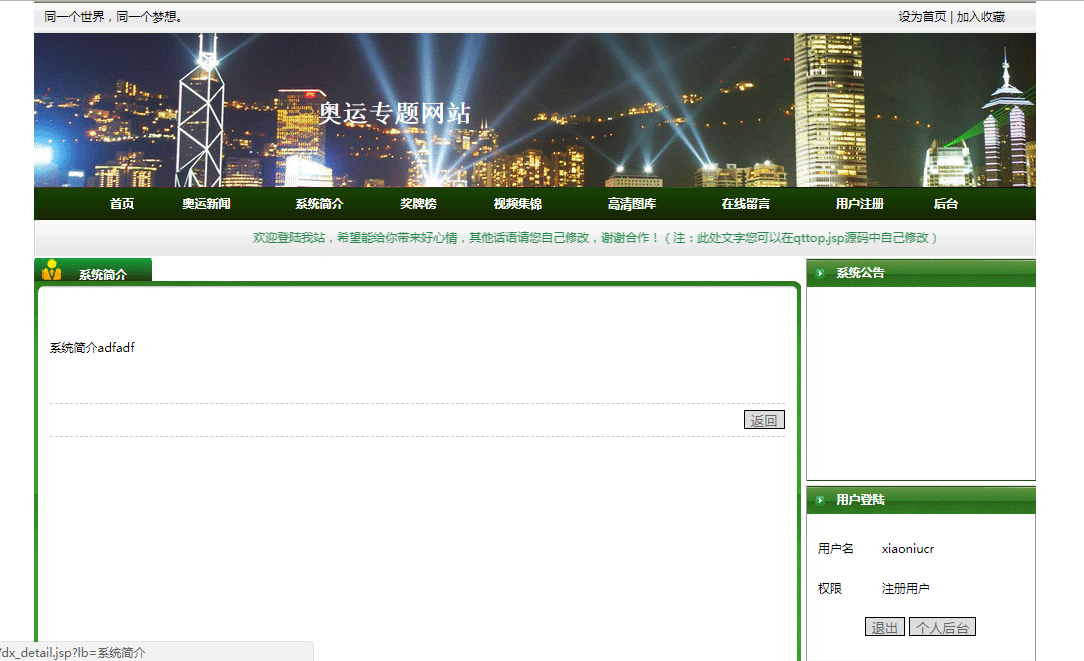
Task: Click the 系统简介adfadf content text
Action: [x=92, y=348]
